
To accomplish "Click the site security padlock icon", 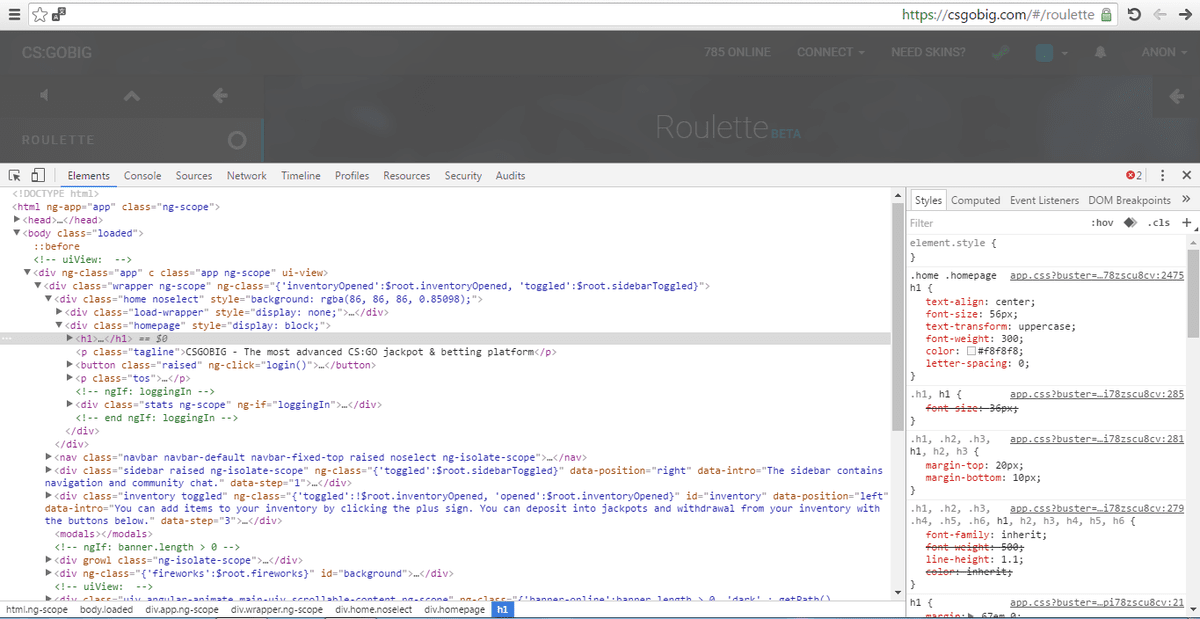I will coord(1106,15).
